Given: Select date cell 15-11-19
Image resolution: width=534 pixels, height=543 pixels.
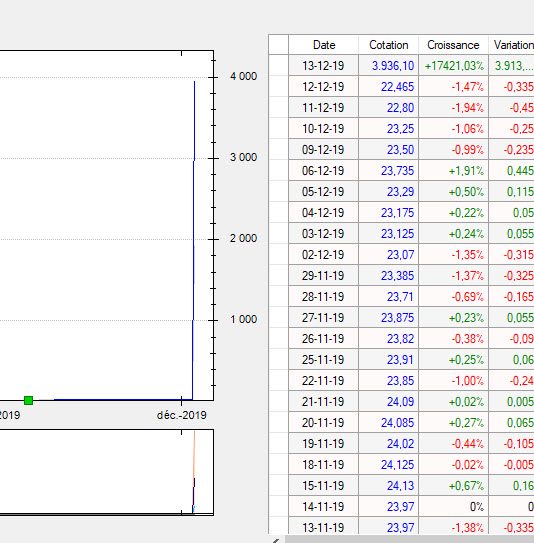Looking at the screenshot, I should (323, 486).
